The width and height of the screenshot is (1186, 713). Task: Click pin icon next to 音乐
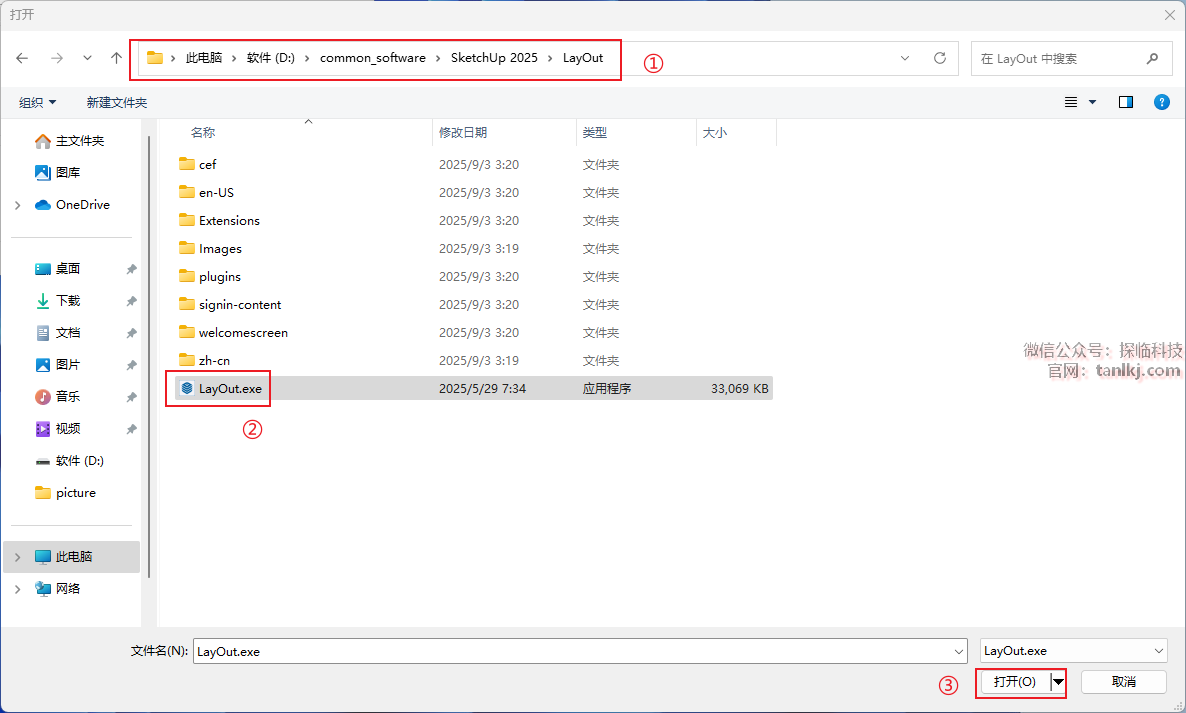(131, 397)
